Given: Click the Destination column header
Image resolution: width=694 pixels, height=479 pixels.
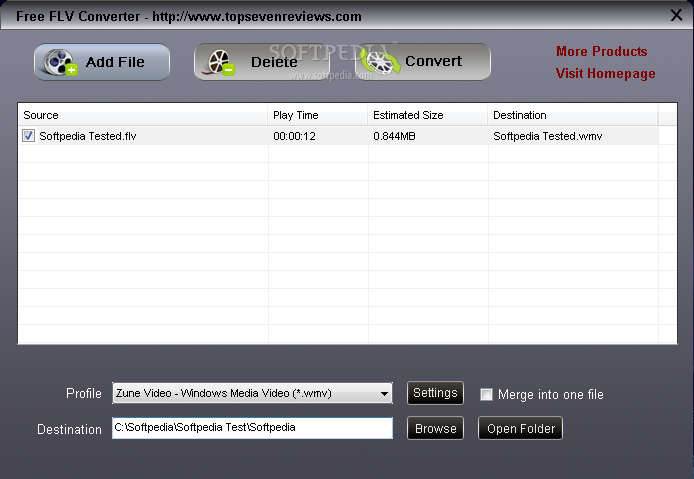Looking at the screenshot, I should tap(573, 115).
